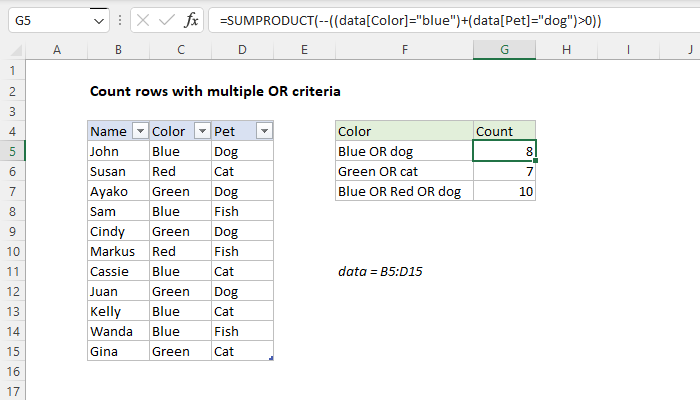Select row 15 header

12,351
